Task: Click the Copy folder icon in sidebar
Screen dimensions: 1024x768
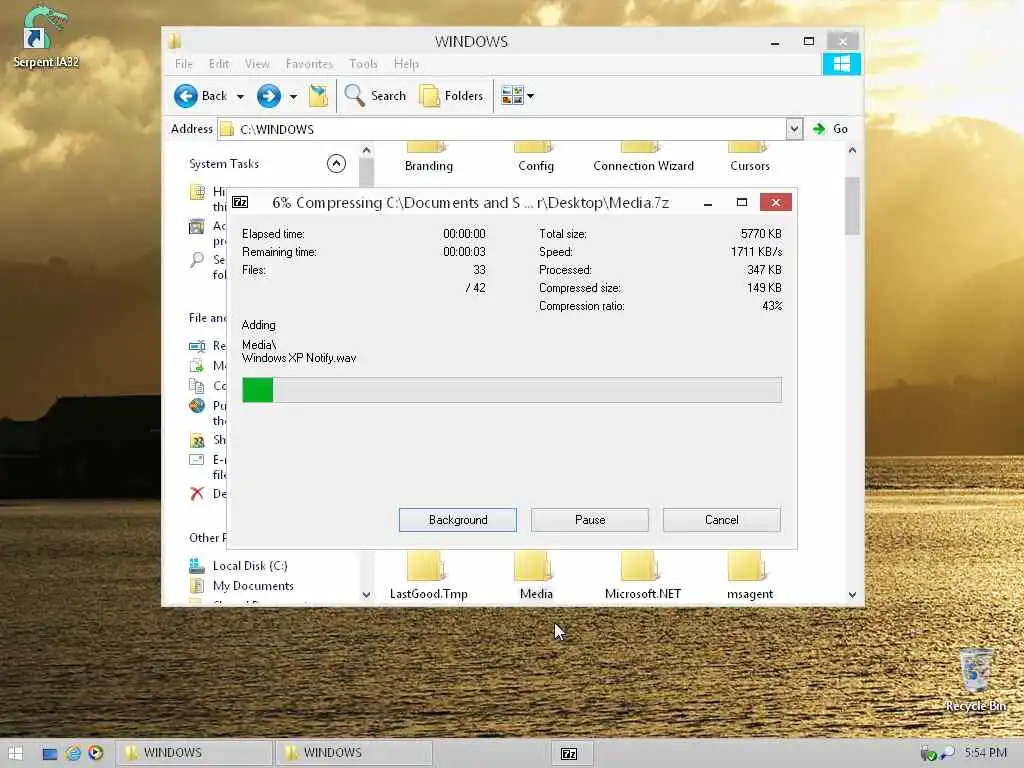Action: click(197, 386)
